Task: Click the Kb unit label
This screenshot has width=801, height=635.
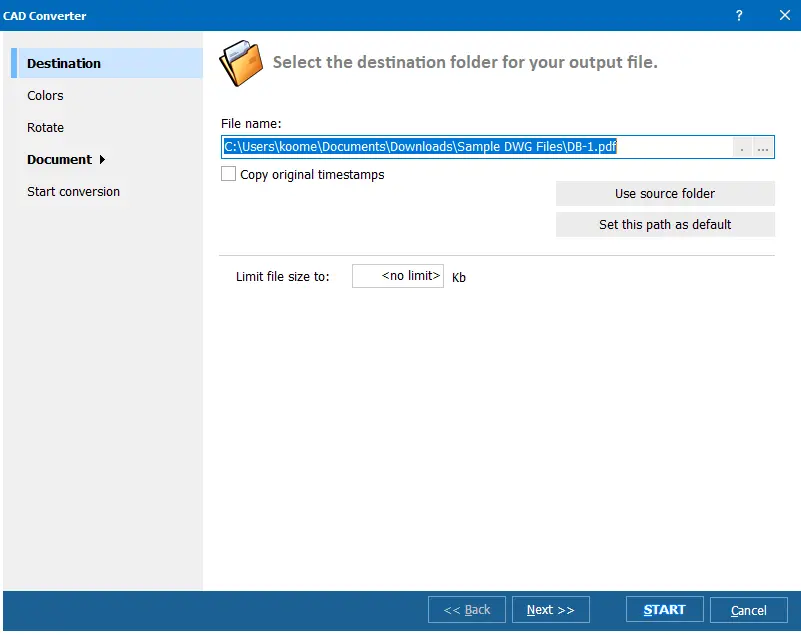Action: click(459, 277)
